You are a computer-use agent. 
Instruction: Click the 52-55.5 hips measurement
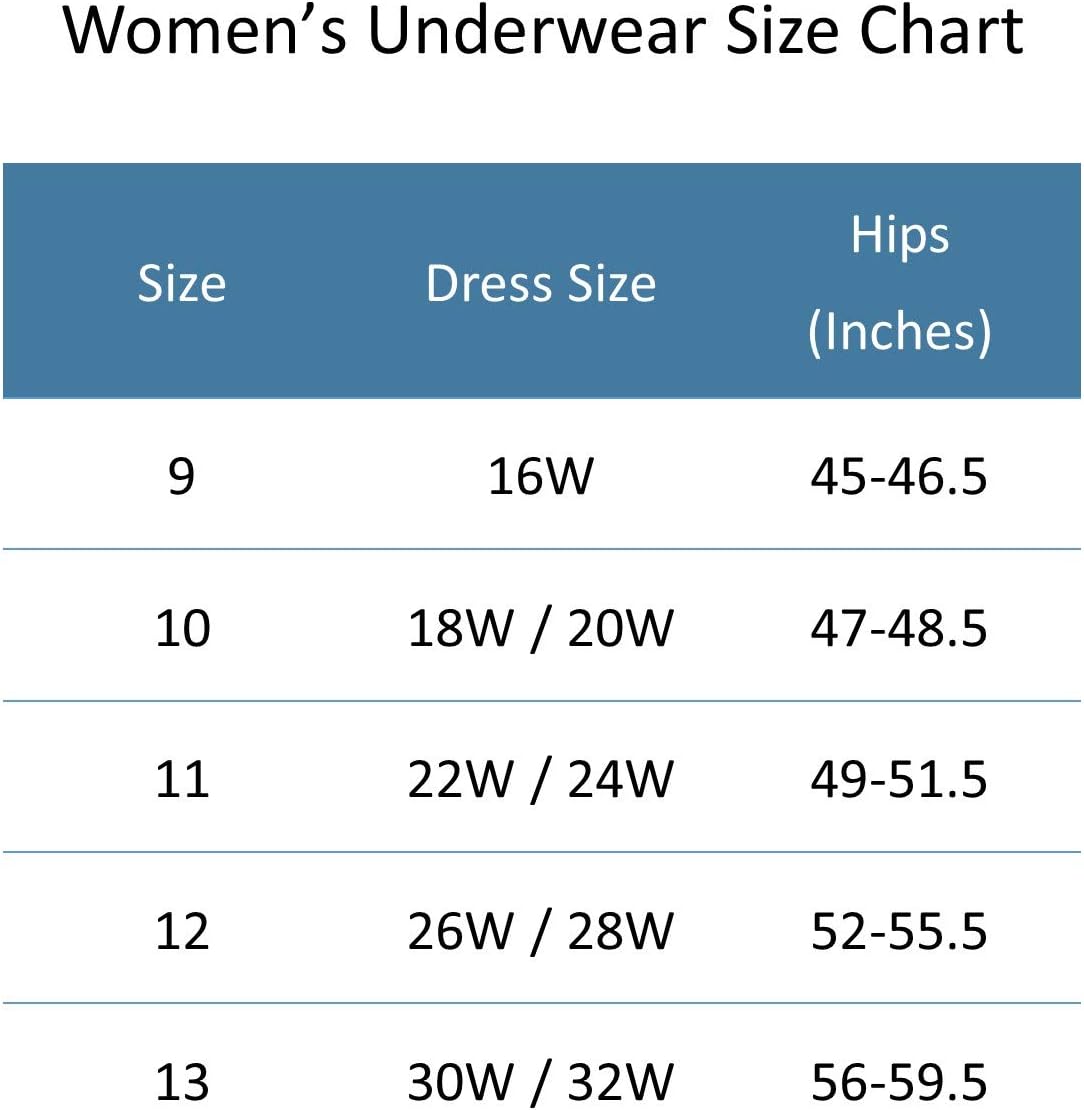tap(899, 932)
